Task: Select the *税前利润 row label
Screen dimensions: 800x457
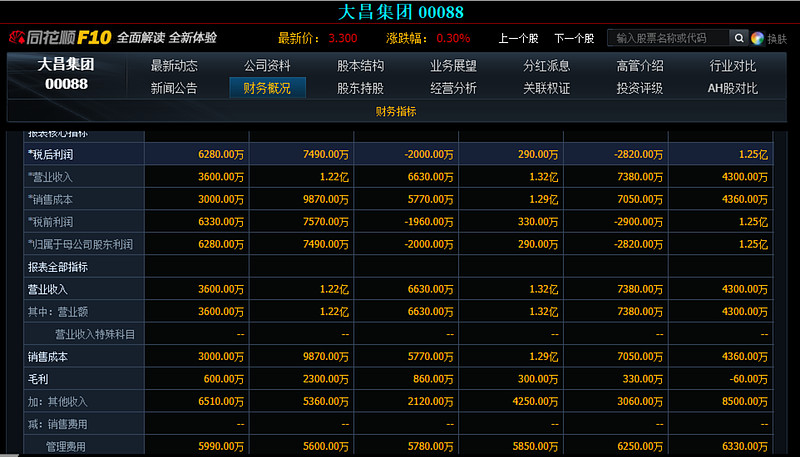Action: click(x=51, y=222)
